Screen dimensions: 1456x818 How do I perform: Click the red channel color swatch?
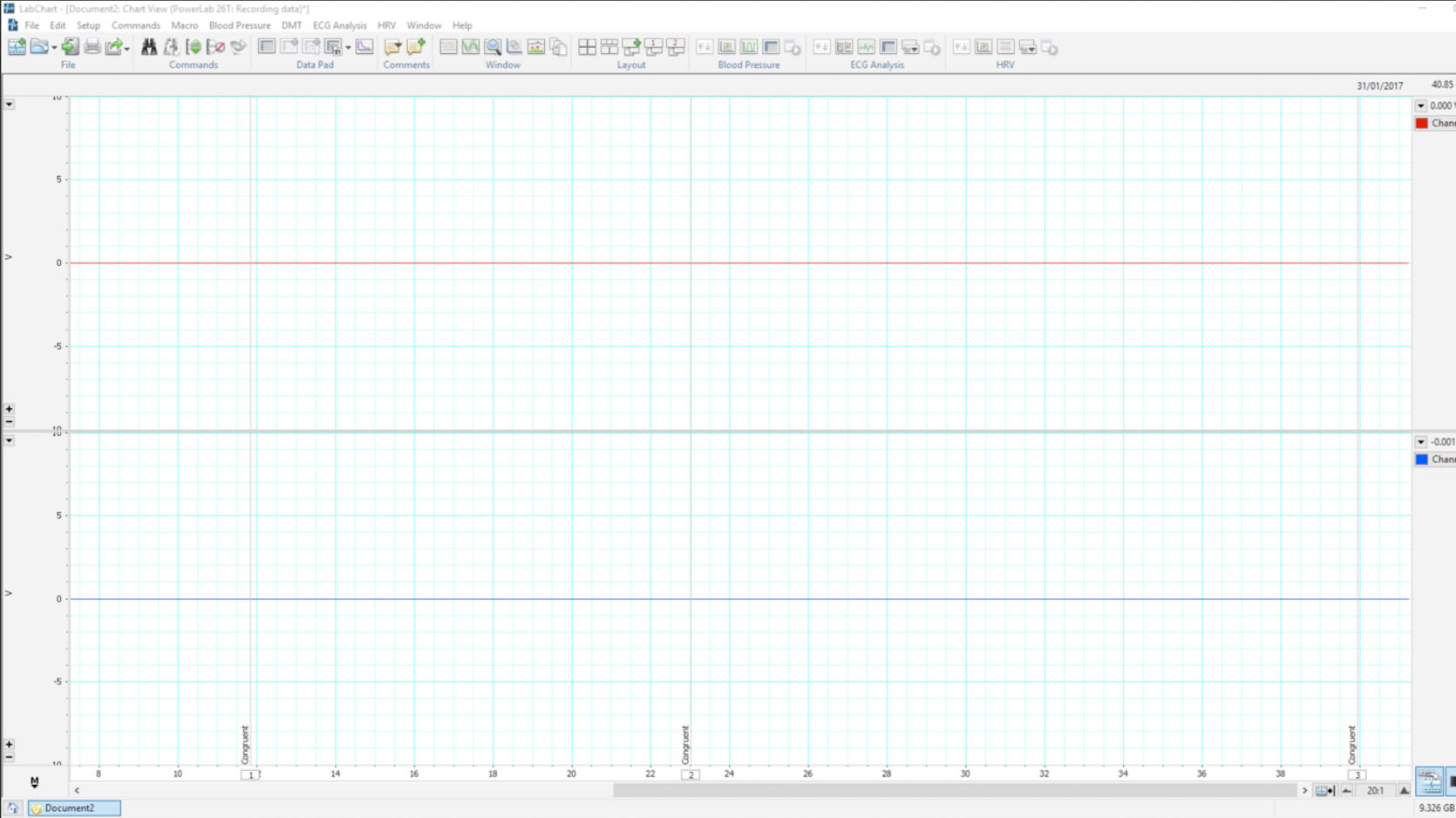pyautogui.click(x=1422, y=123)
